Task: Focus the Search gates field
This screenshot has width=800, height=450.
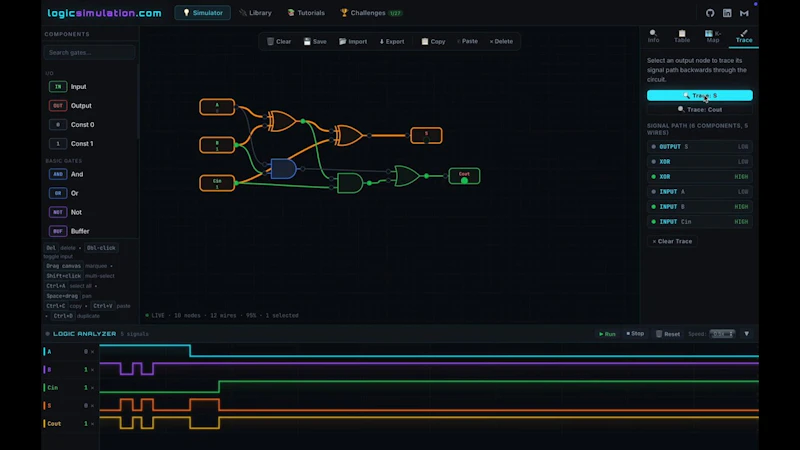Action: [x=89, y=53]
